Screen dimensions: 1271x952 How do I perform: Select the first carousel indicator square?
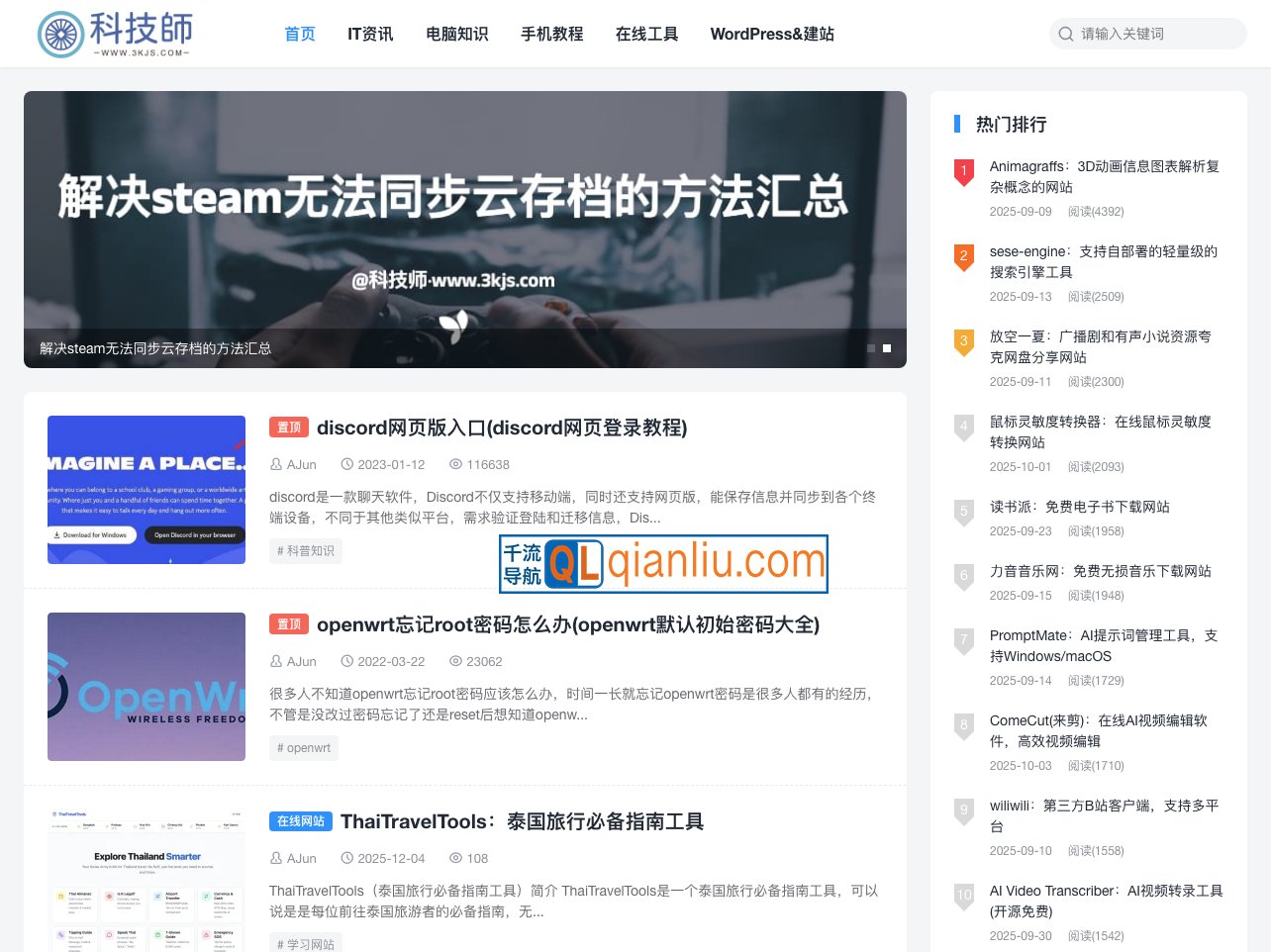click(869, 347)
